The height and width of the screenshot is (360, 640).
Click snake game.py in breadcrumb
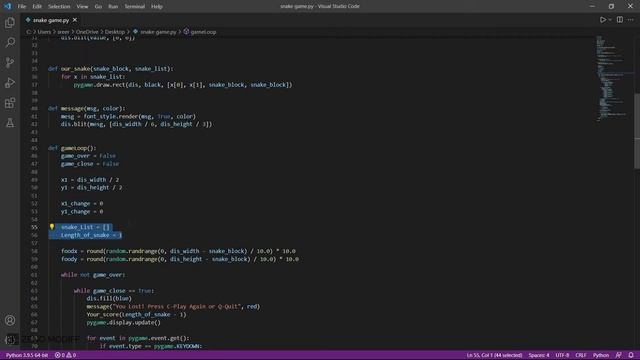[x=158, y=32]
